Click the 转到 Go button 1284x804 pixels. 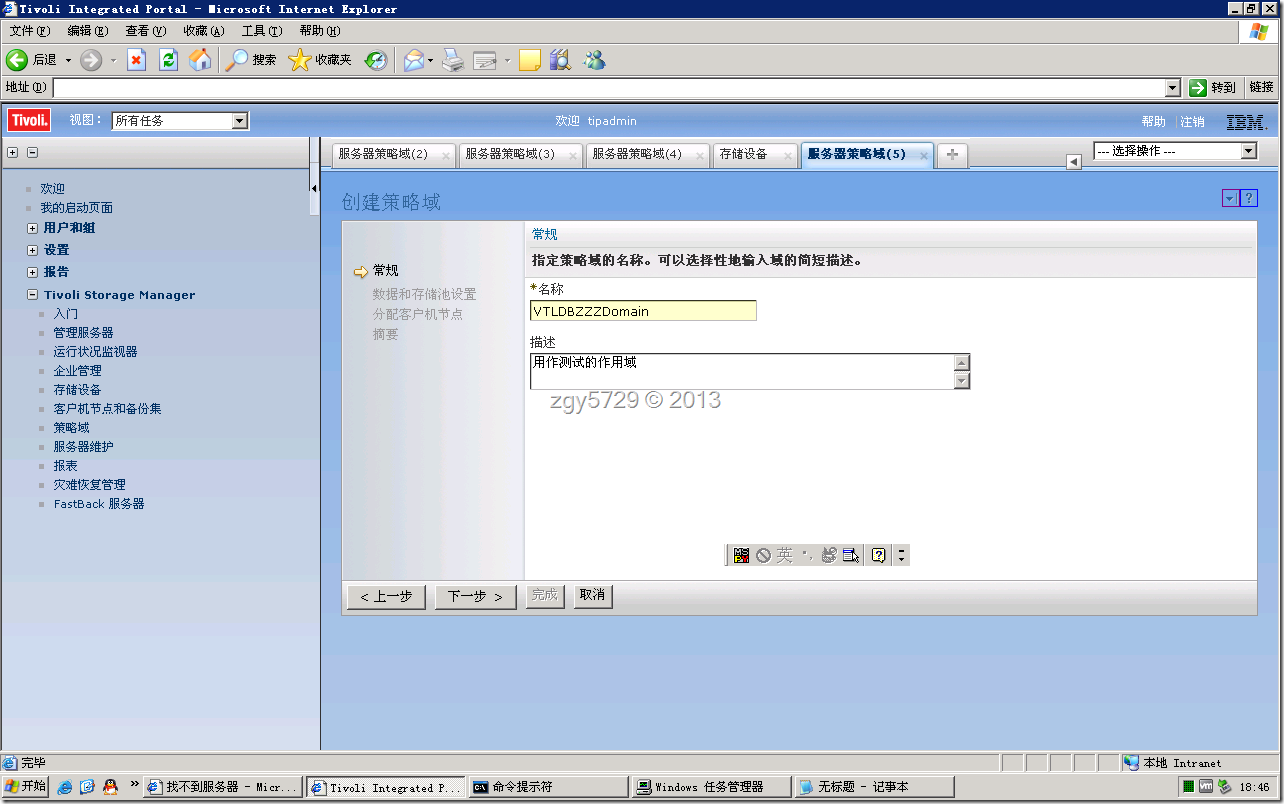(1214, 88)
